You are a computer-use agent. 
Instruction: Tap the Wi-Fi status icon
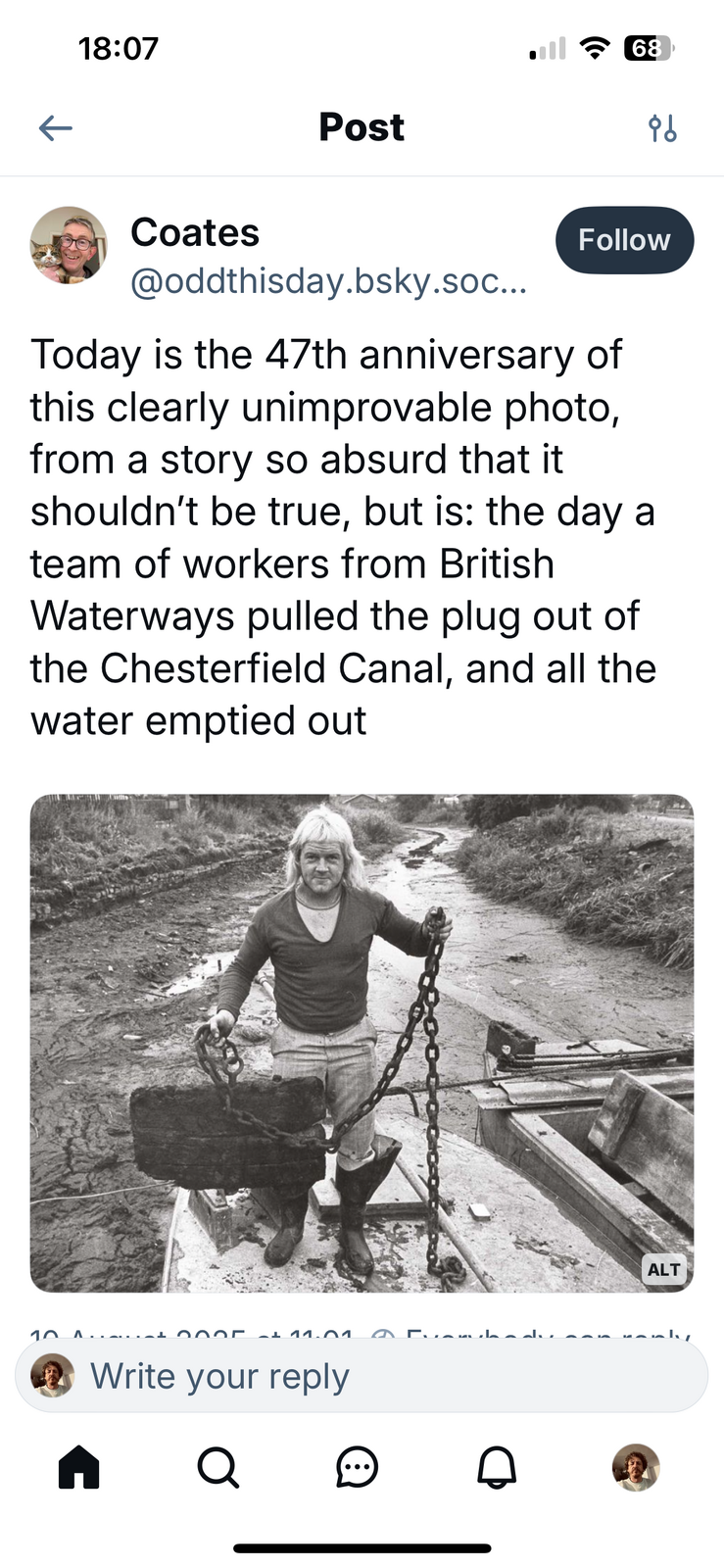pos(594,48)
